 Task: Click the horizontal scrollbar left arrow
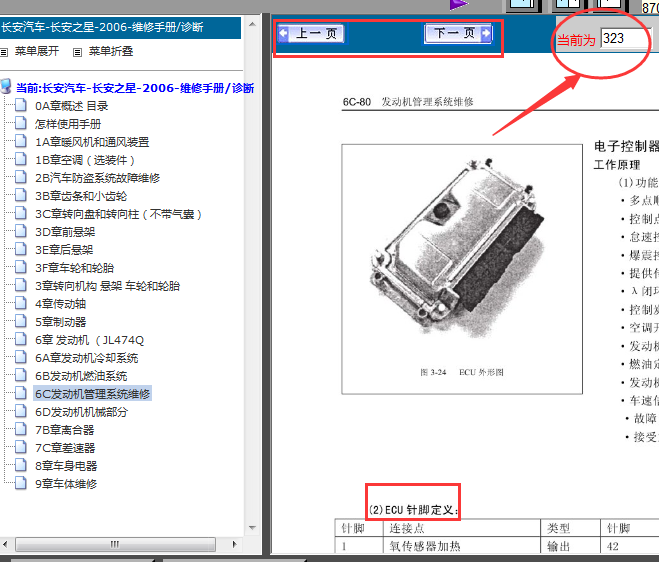click(x=5, y=544)
